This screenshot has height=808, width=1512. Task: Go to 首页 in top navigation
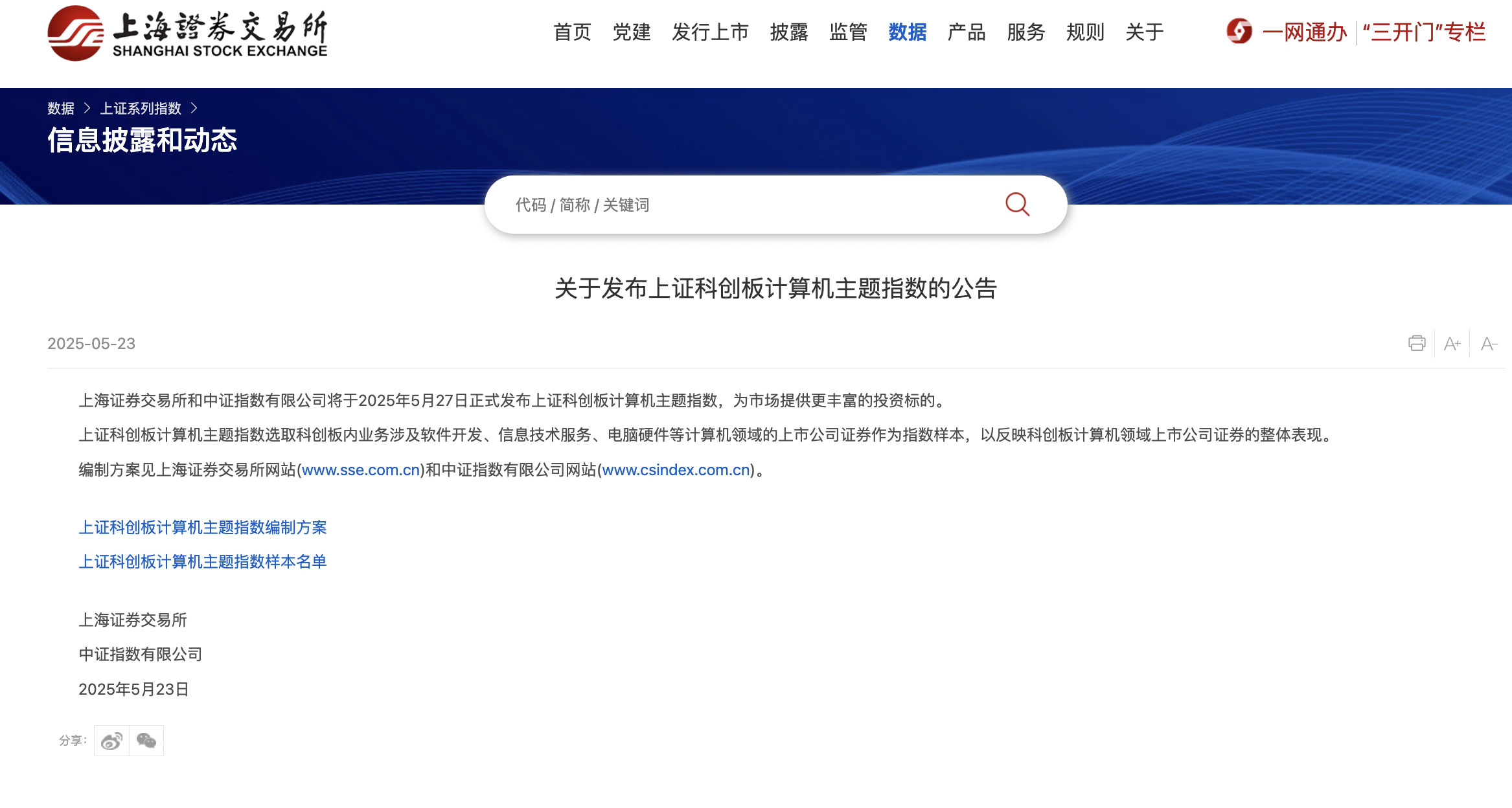572,32
